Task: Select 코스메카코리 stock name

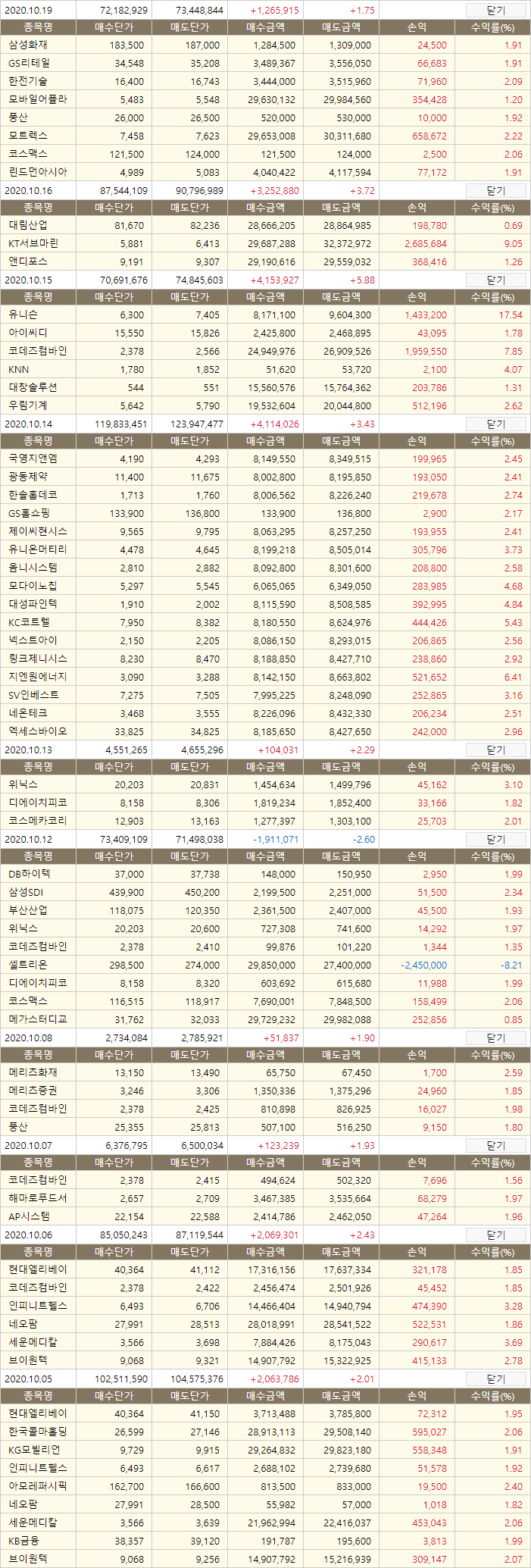Action: (38, 822)
